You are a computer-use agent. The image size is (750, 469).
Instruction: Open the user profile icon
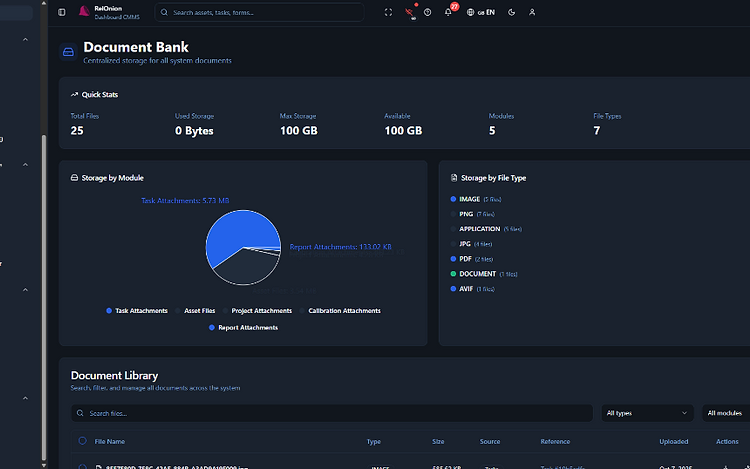pyautogui.click(x=532, y=12)
